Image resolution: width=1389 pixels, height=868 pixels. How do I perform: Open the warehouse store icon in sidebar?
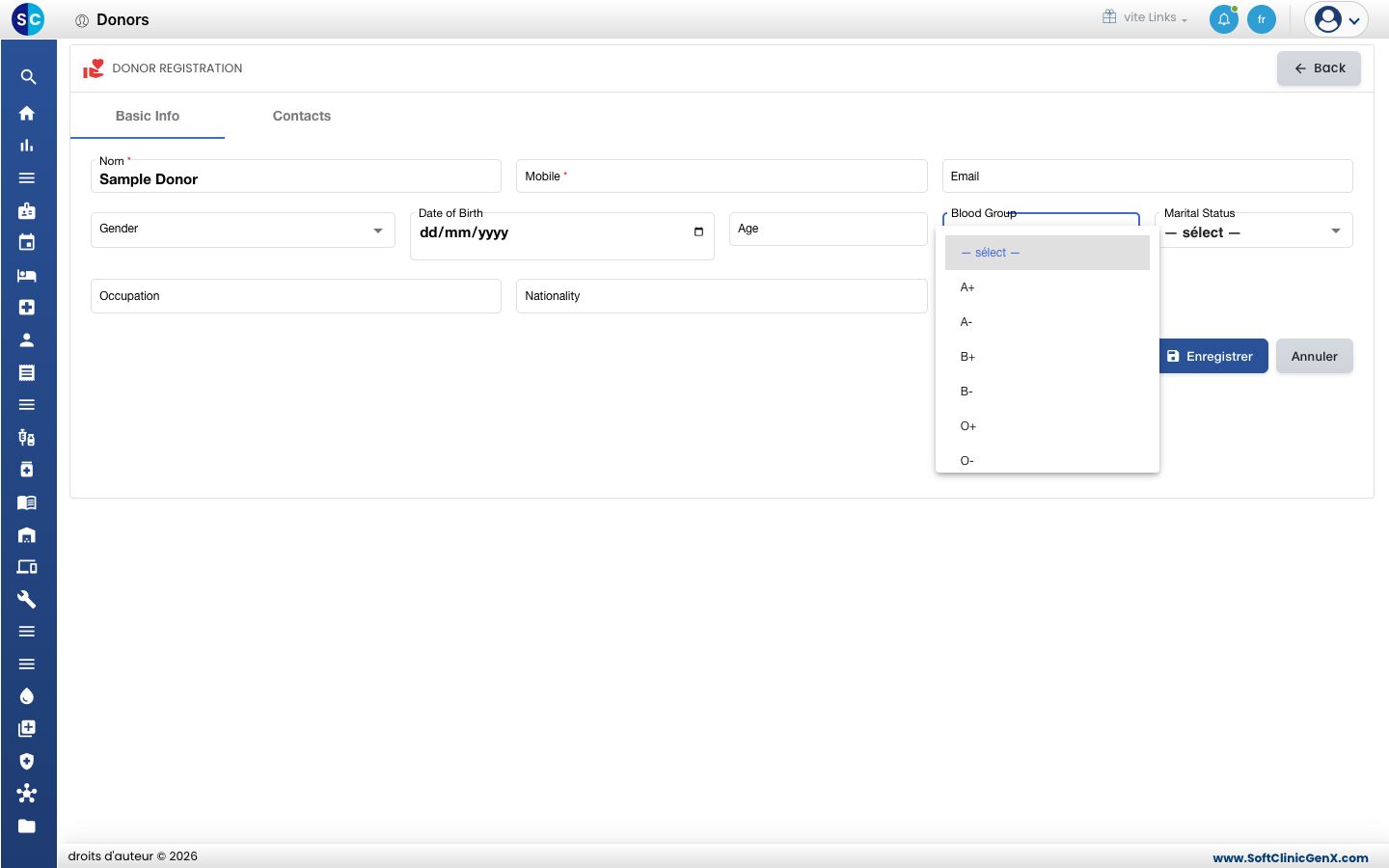[27, 534]
